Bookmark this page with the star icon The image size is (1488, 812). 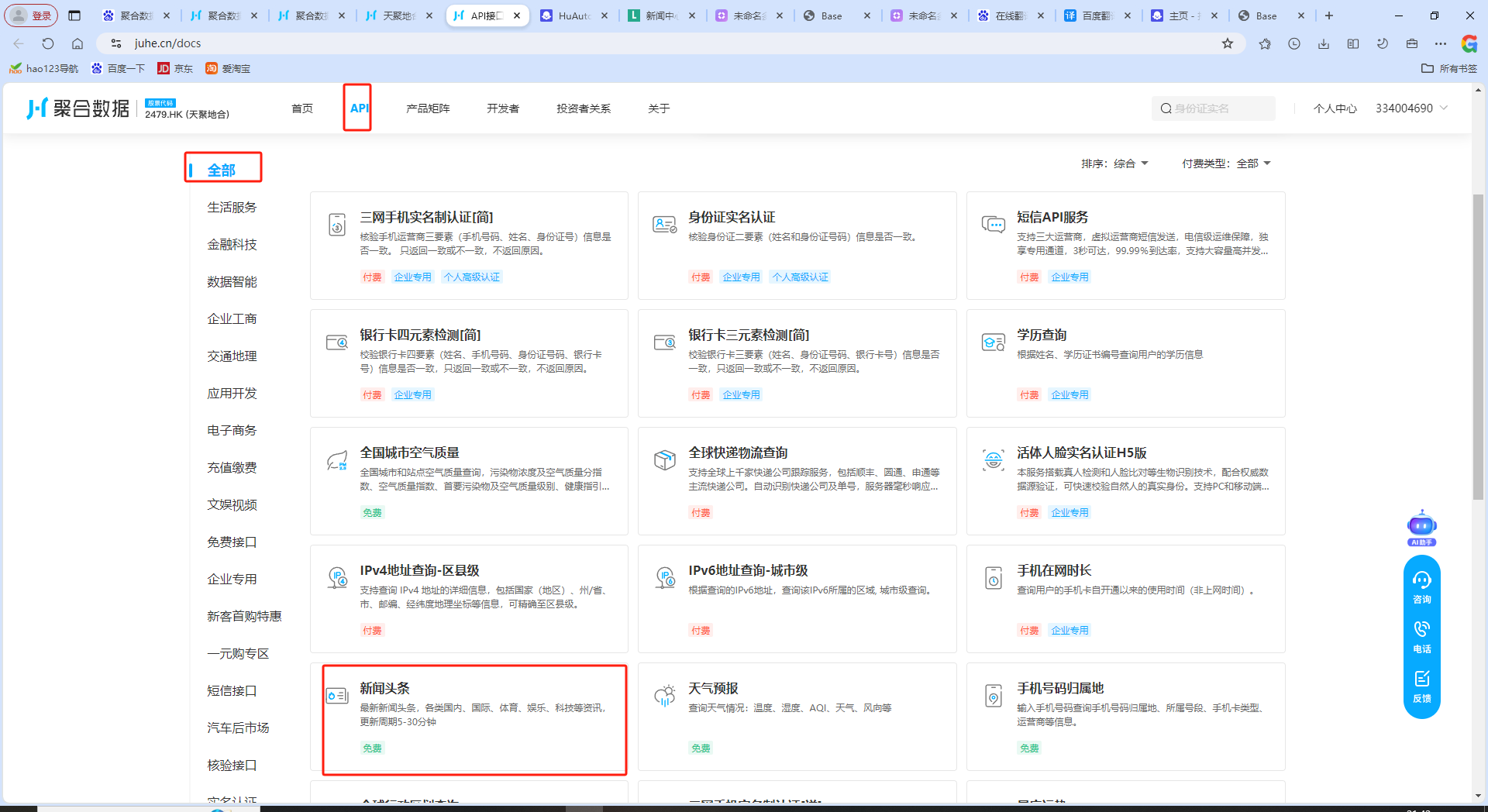[1228, 43]
